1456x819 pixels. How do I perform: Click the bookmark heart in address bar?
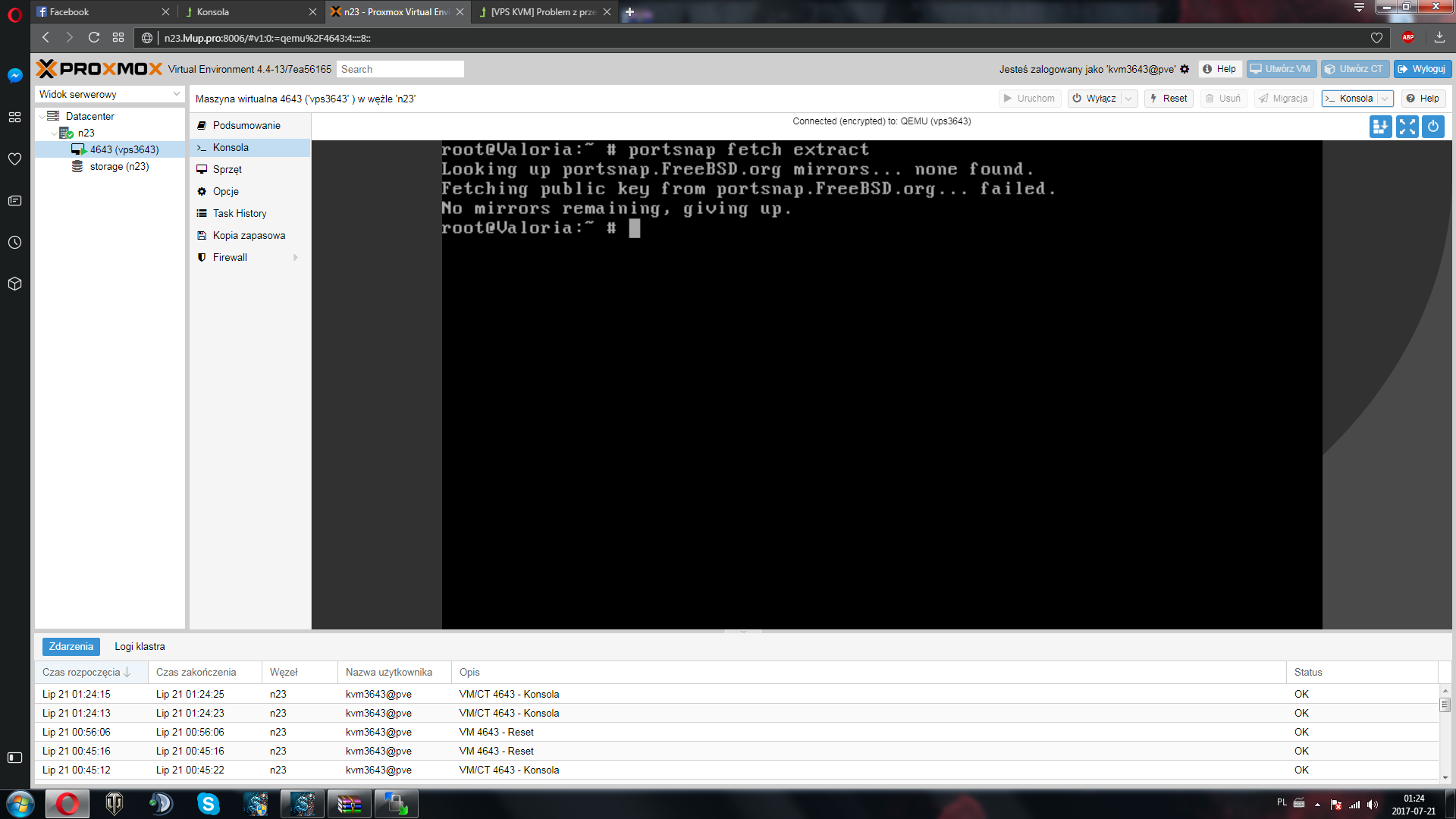tap(1376, 37)
